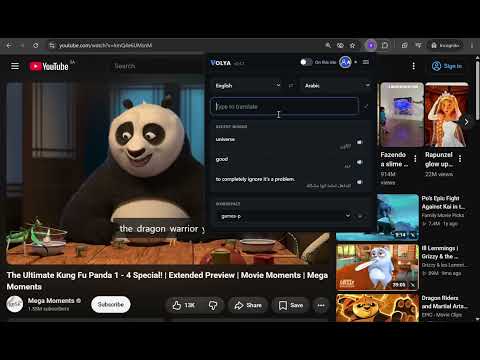This screenshot has width=480, height=360.
Task: Subscribe to Mega Moments channel
Action: (x=111, y=304)
